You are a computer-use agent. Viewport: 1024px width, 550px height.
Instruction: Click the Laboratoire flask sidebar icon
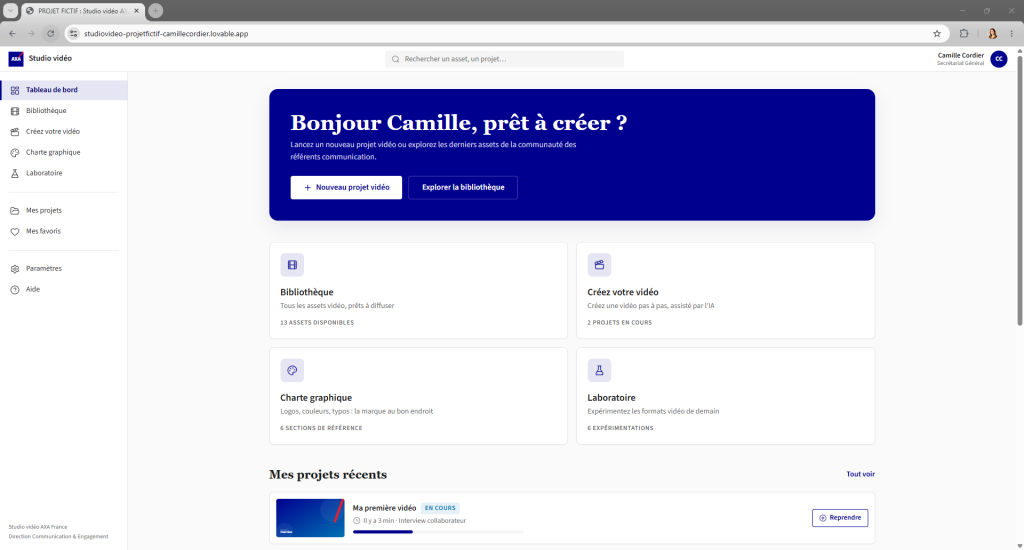coord(15,174)
